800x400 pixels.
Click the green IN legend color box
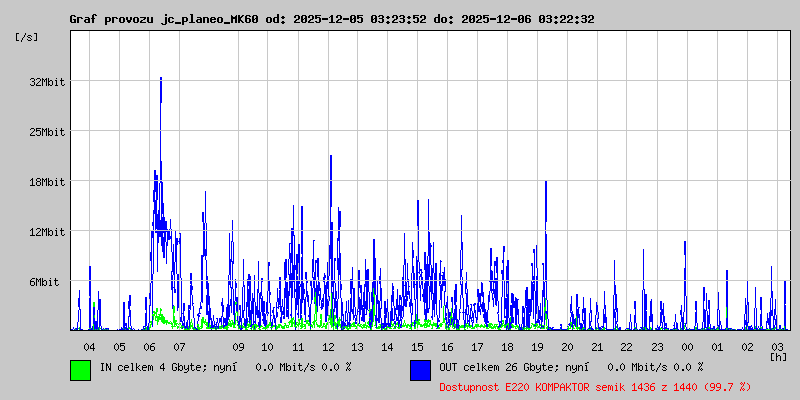[80, 369]
